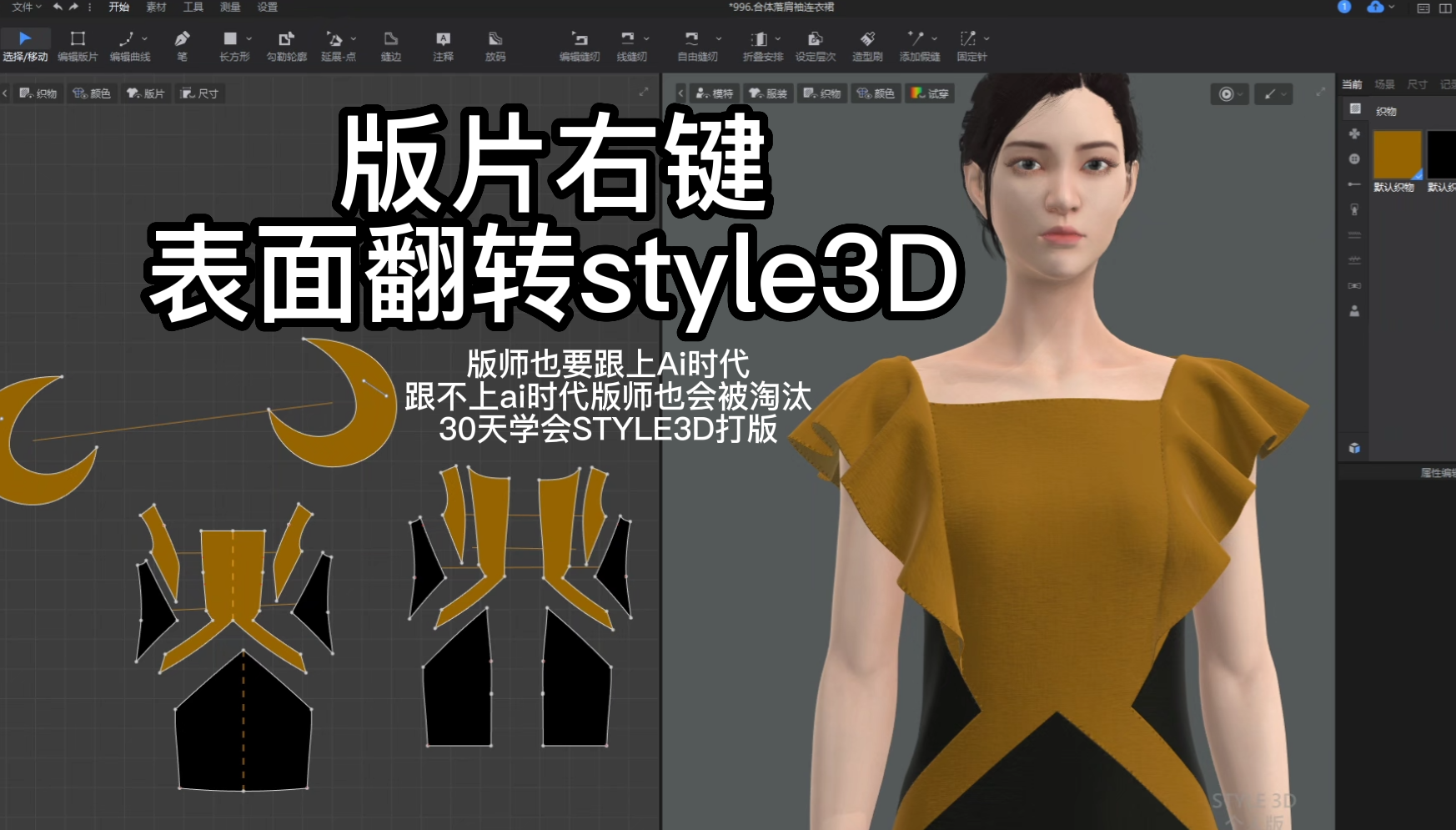The image size is (1456, 830).
Task: Activate the 编辑缝纫 (edit sewing) tool
Action: (580, 46)
